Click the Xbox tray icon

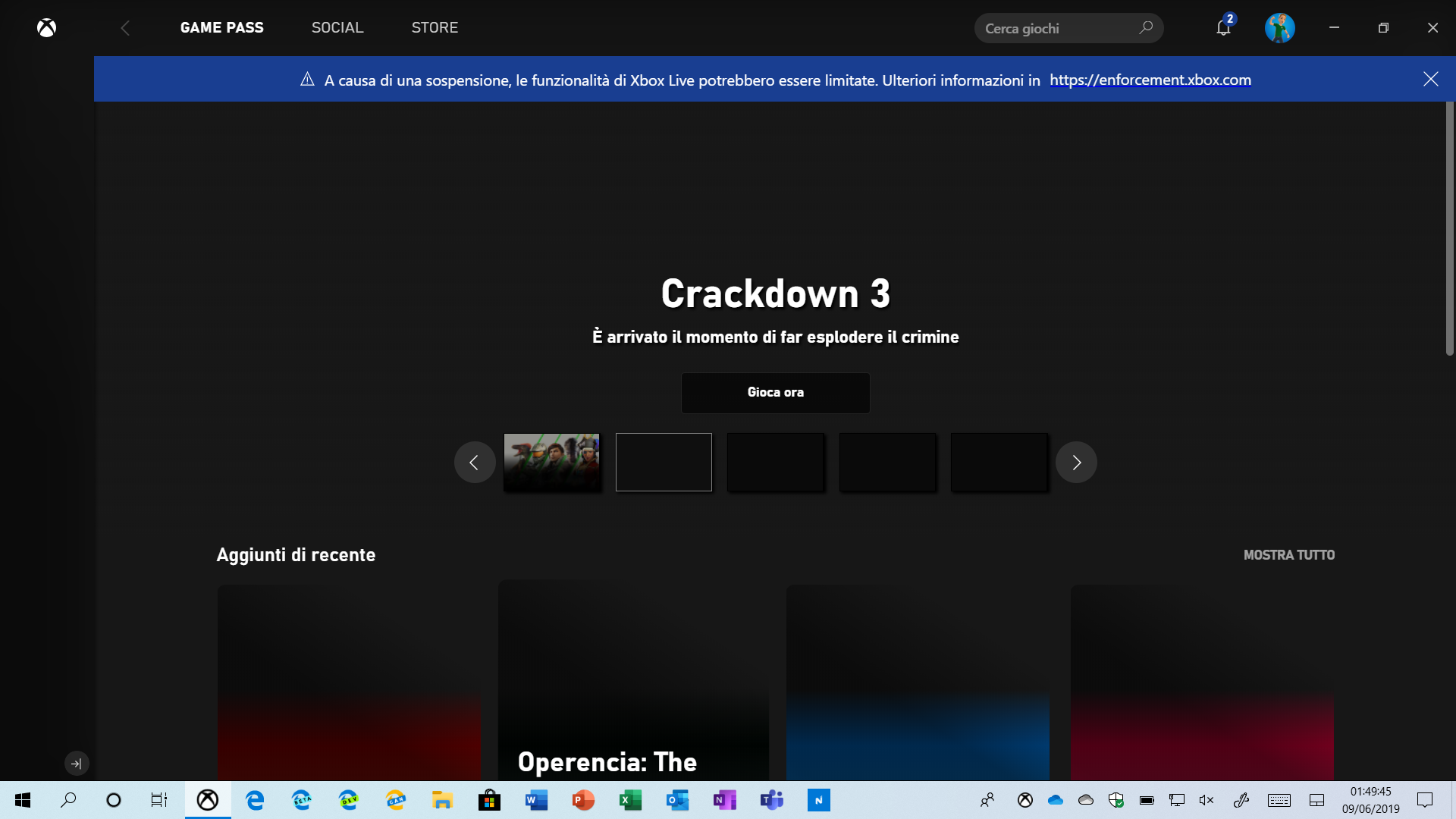[1025, 800]
